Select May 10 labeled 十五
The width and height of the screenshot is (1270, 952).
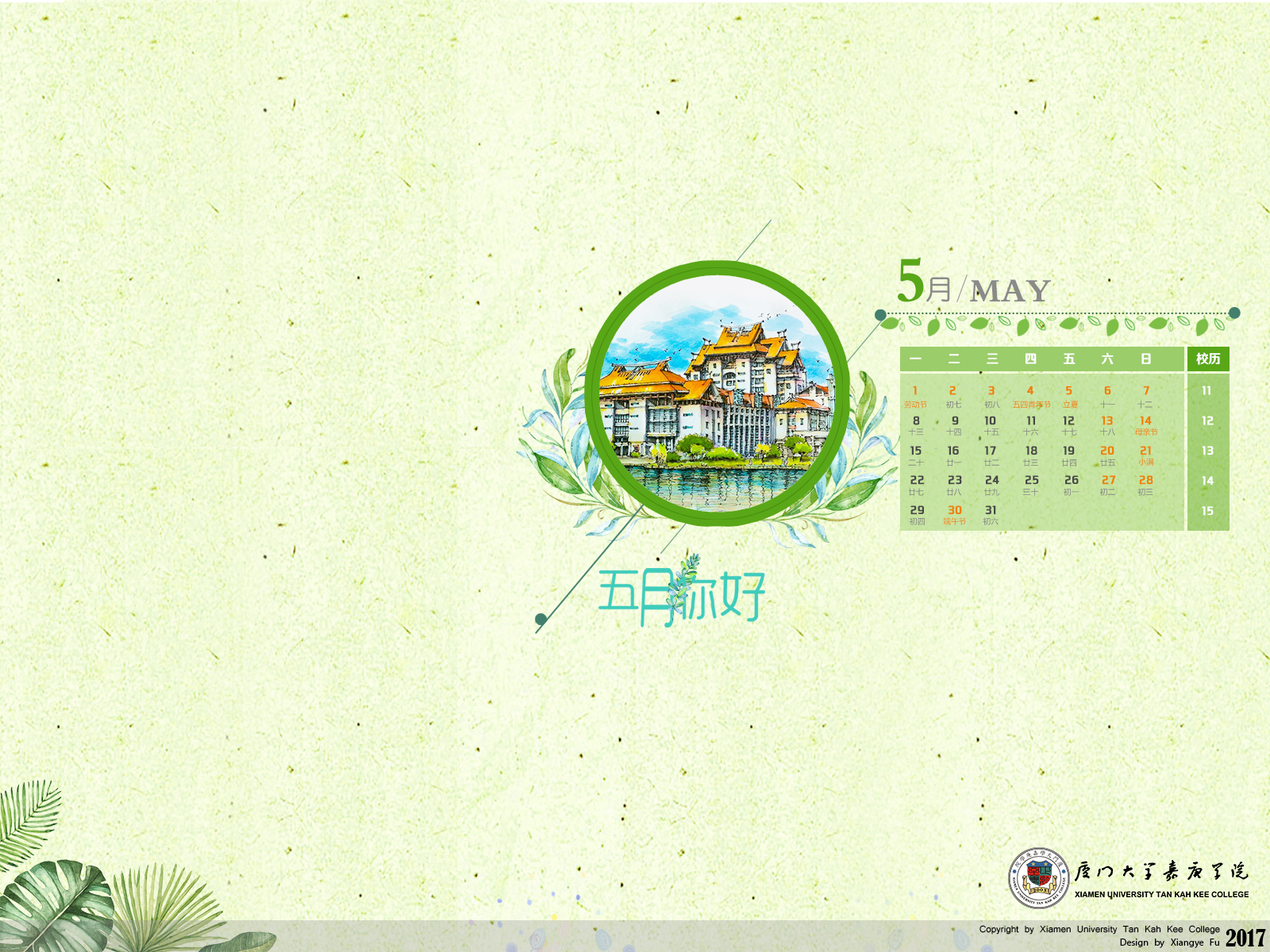click(x=991, y=426)
